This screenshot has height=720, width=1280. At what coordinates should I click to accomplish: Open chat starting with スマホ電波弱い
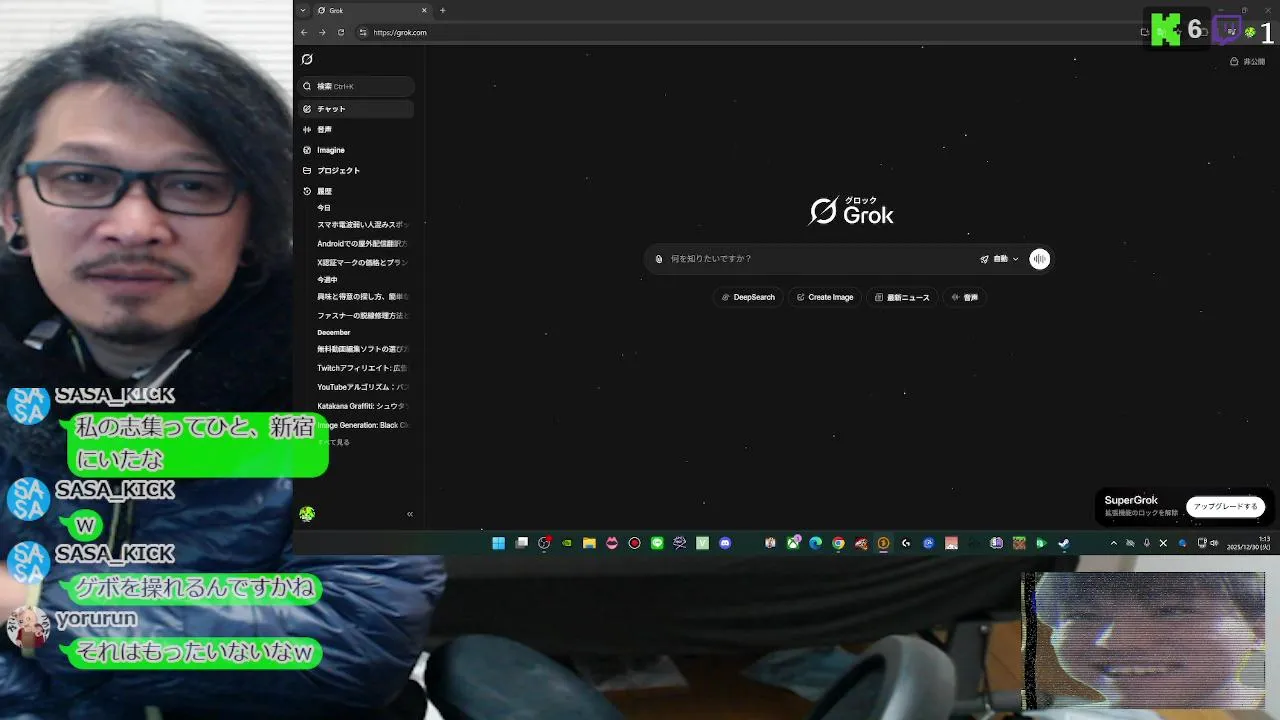pyautogui.click(x=362, y=225)
